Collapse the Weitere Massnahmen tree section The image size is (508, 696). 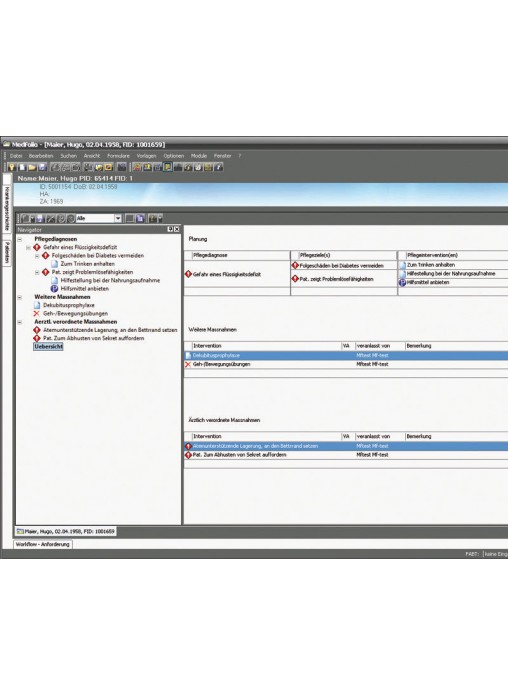(x=20, y=297)
